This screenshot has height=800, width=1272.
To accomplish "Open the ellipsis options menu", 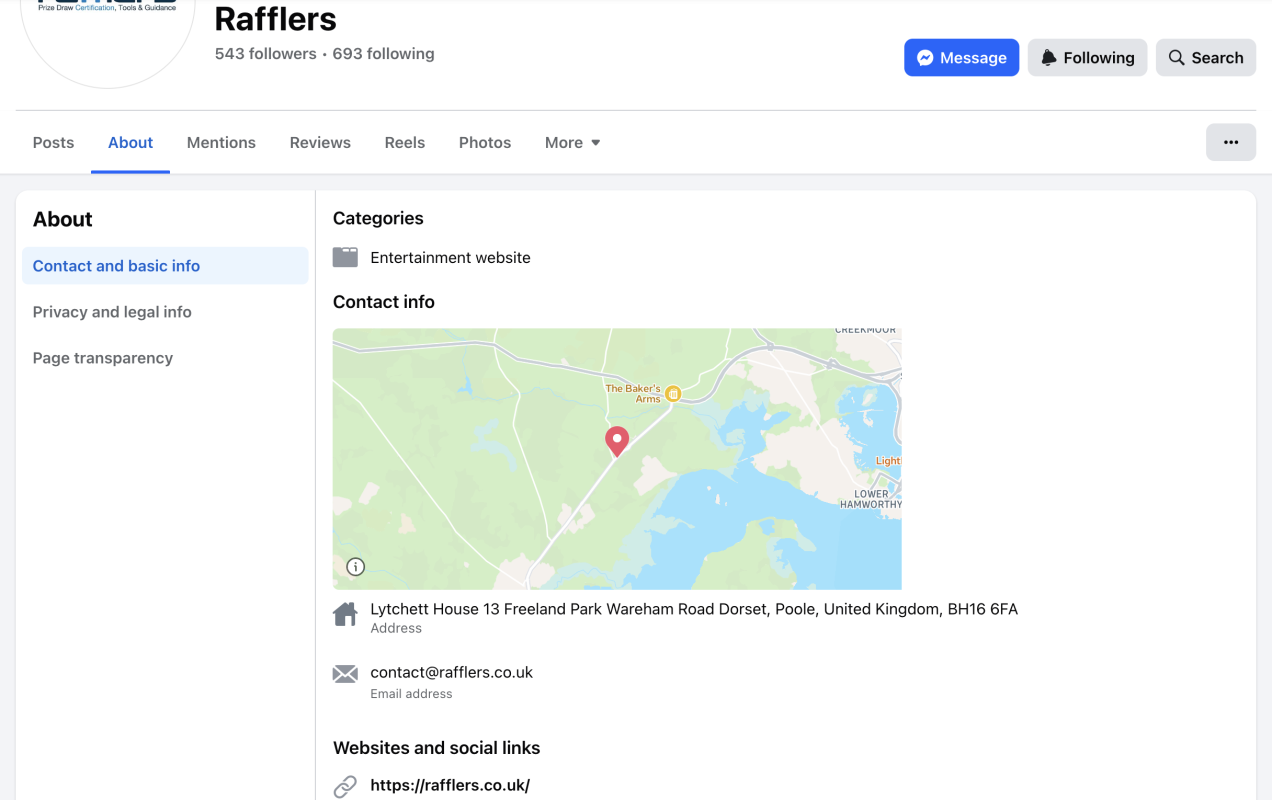I will pos(1231,142).
